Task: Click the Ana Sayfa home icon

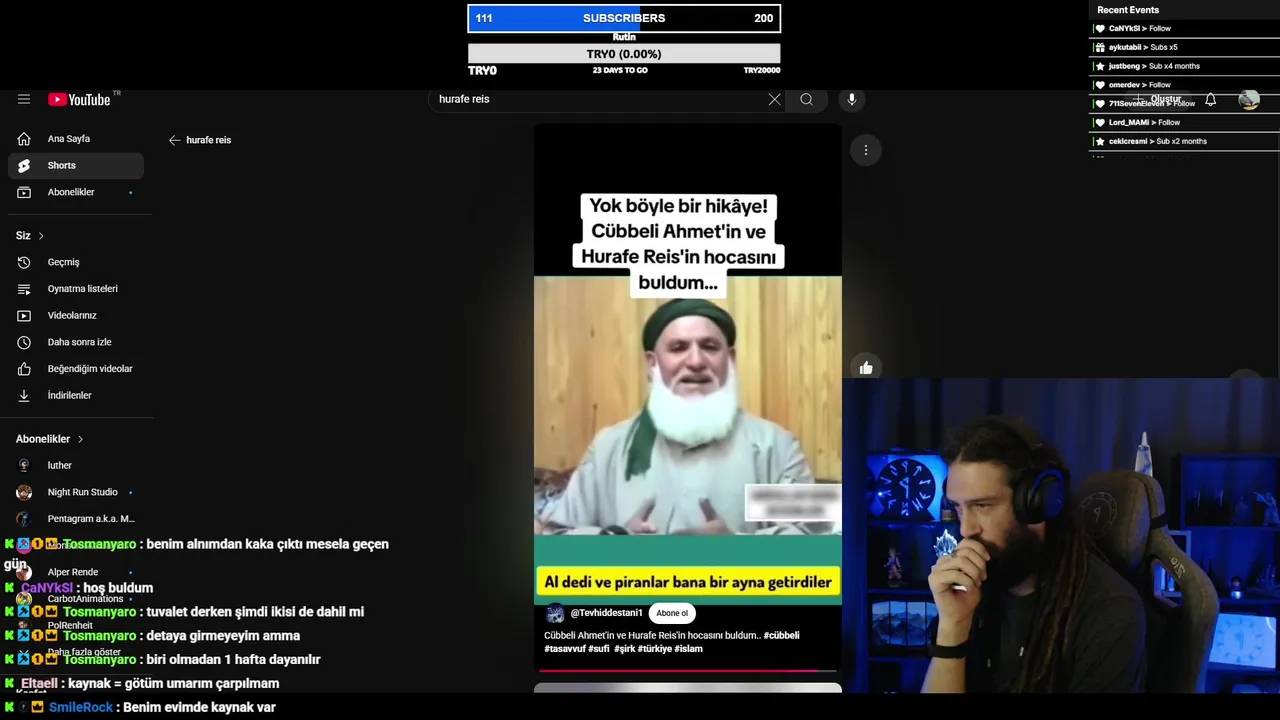Action: pyautogui.click(x=24, y=139)
